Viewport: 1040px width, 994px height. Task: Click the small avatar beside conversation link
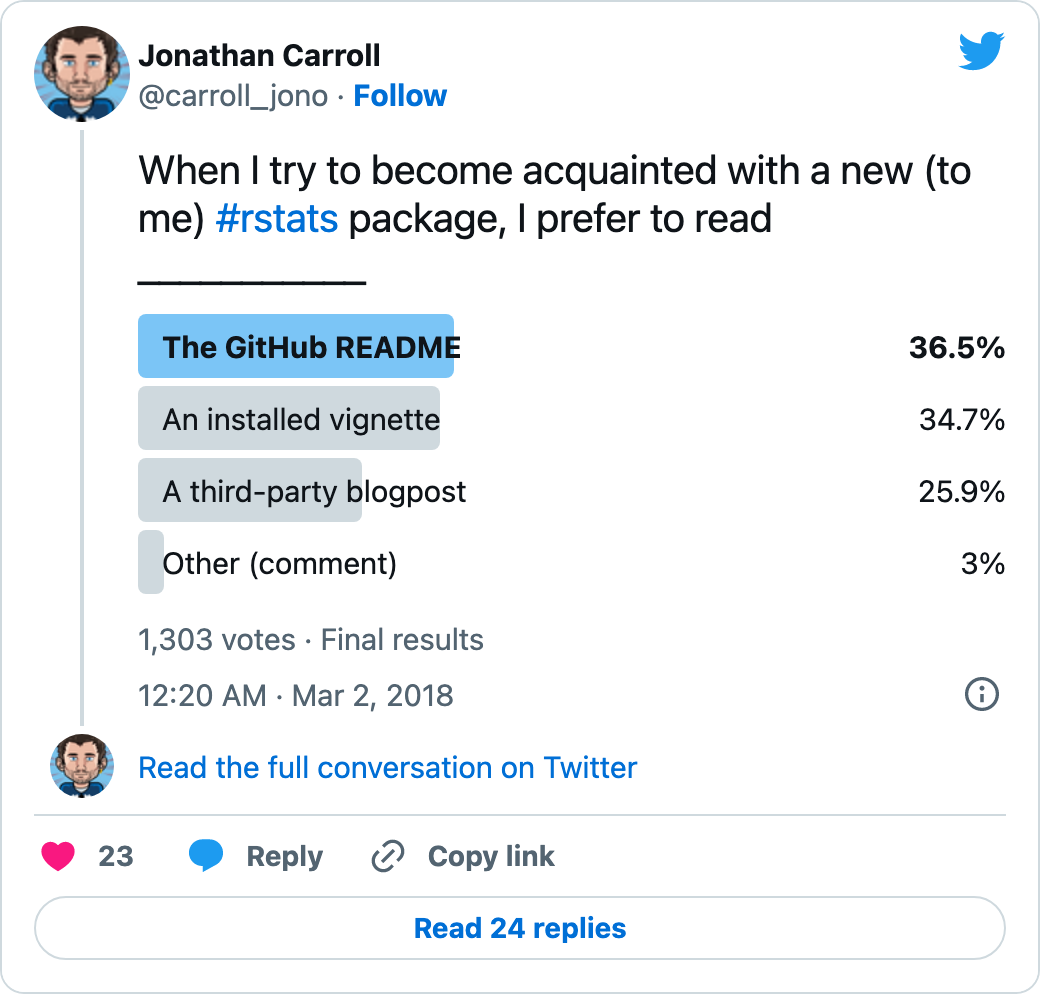(x=82, y=766)
